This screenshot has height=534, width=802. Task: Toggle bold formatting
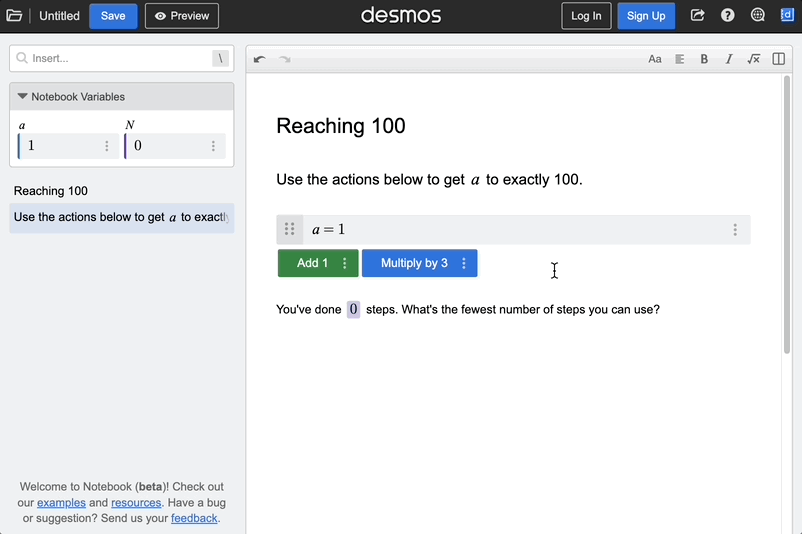tap(704, 59)
